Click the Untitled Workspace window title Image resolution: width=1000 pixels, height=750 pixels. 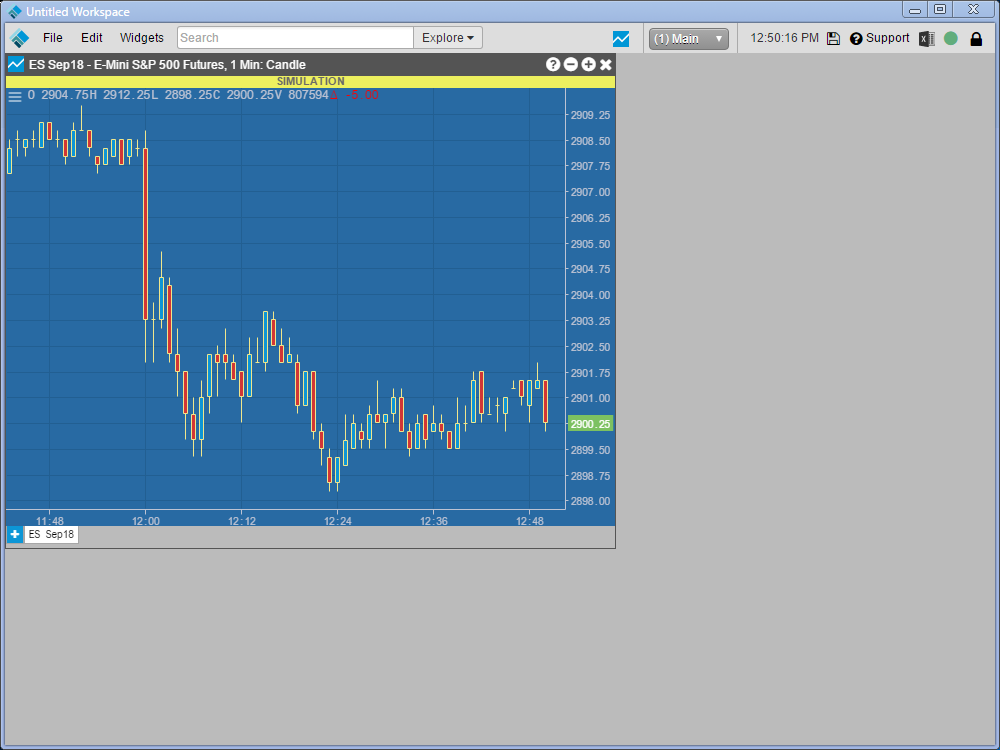point(77,11)
